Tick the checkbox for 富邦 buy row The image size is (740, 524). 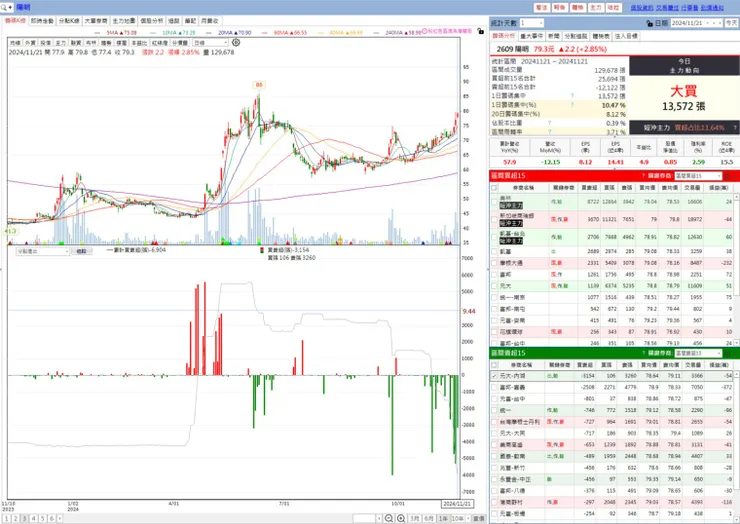pyautogui.click(x=494, y=274)
